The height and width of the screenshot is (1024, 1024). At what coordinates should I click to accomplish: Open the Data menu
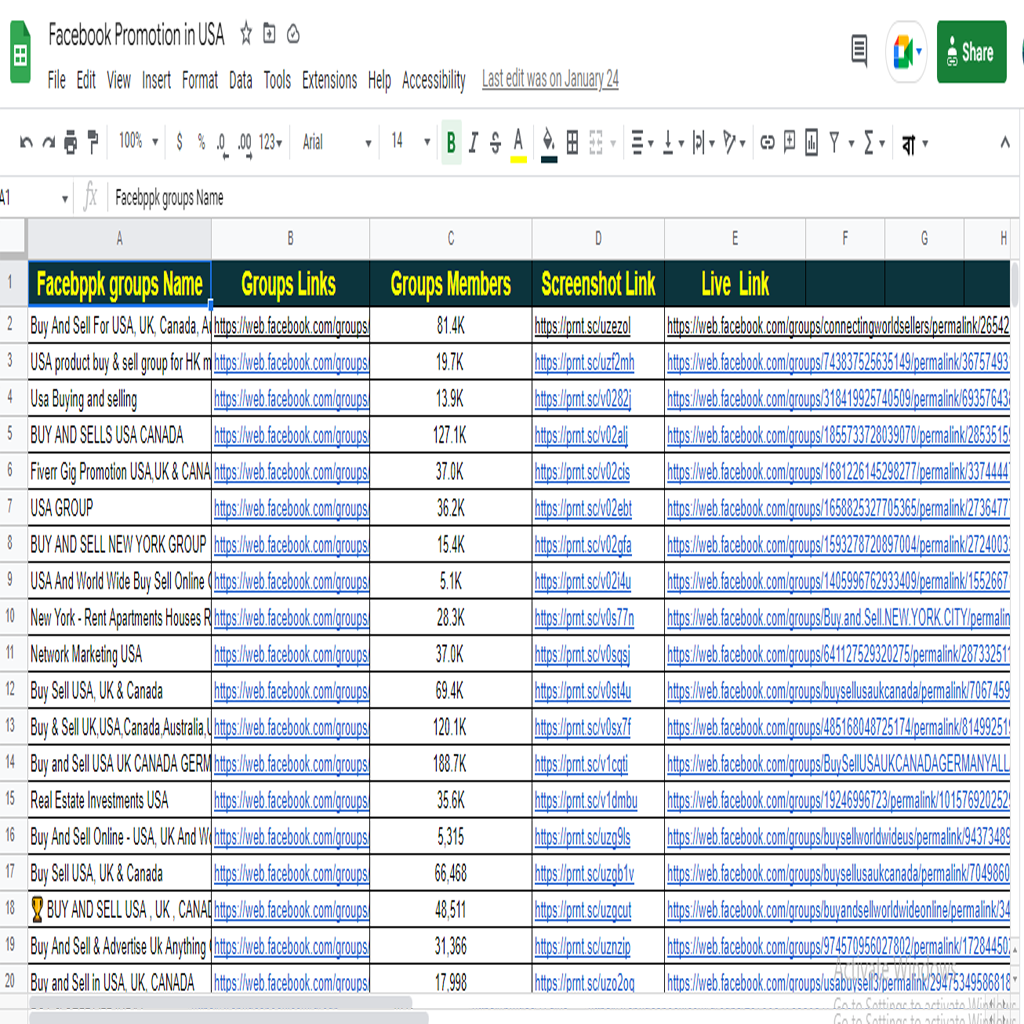pyautogui.click(x=240, y=80)
